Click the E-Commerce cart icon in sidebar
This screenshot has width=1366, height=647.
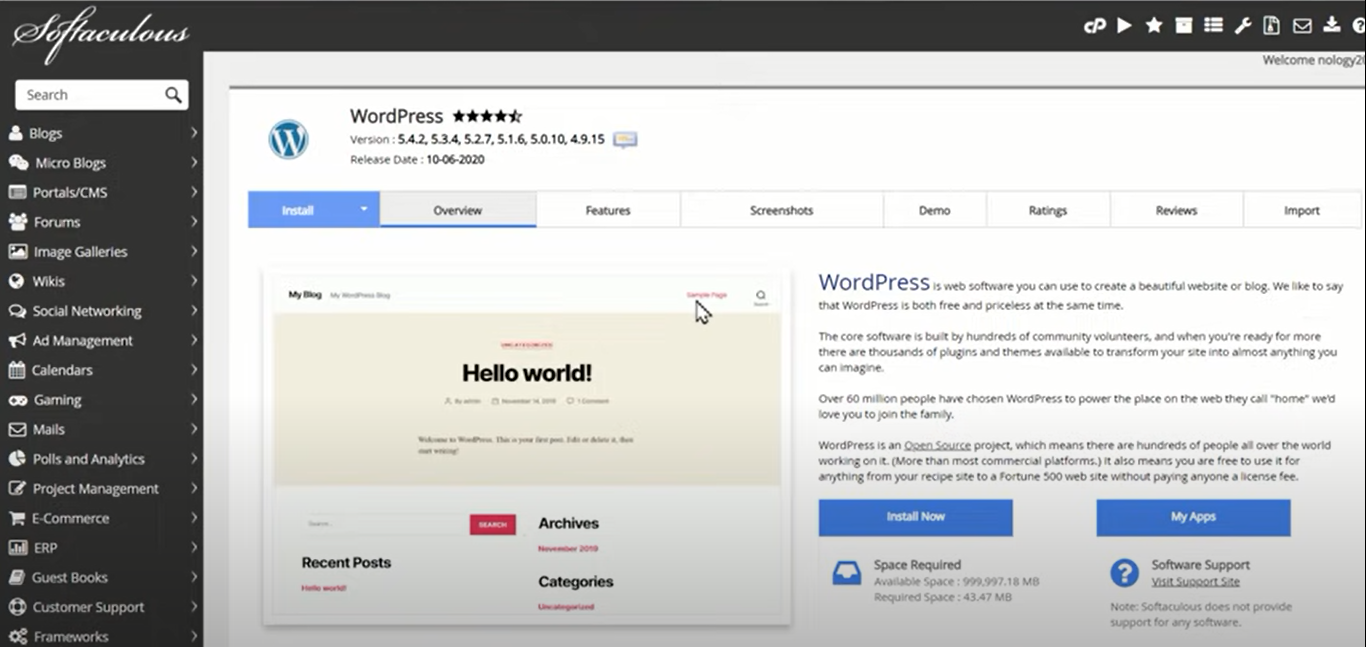tap(17, 518)
